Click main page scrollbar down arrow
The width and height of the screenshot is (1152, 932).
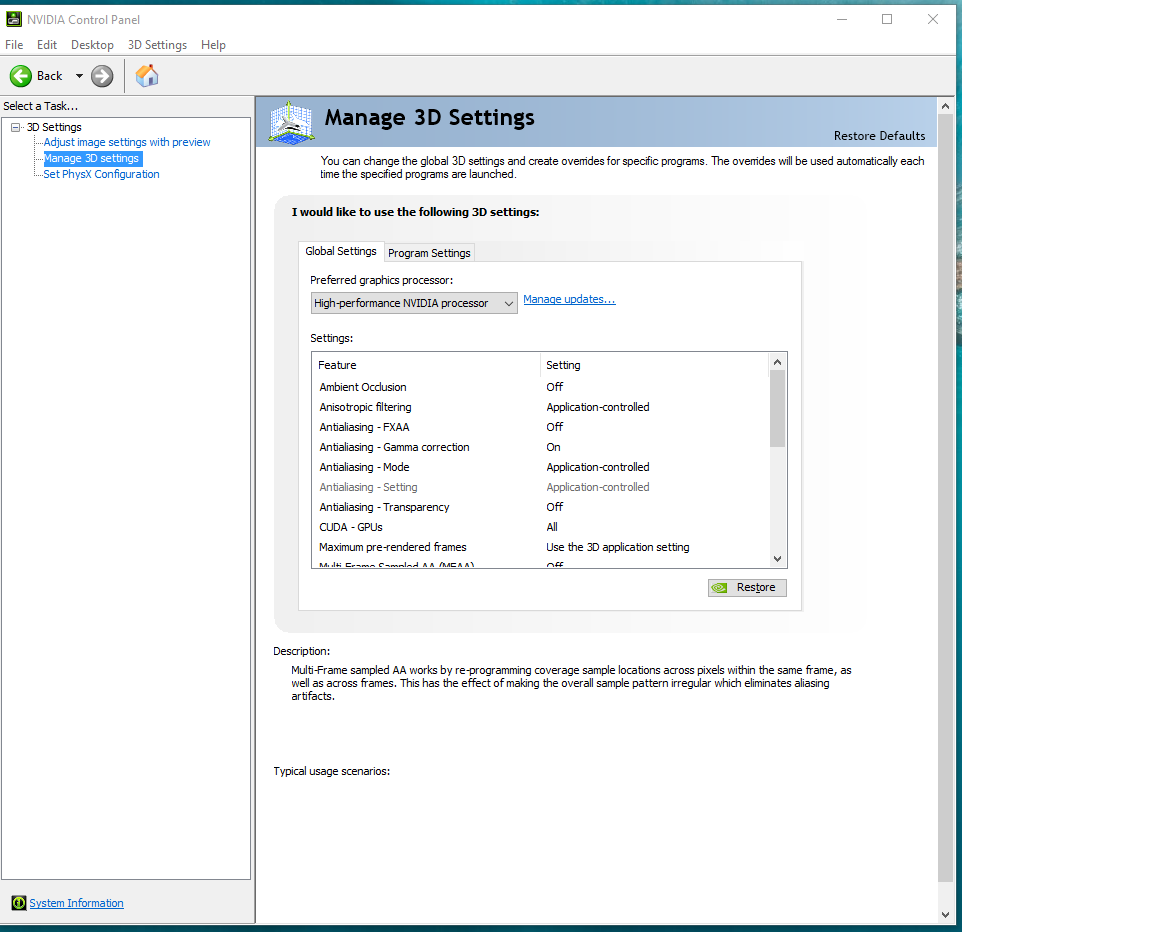[946, 914]
